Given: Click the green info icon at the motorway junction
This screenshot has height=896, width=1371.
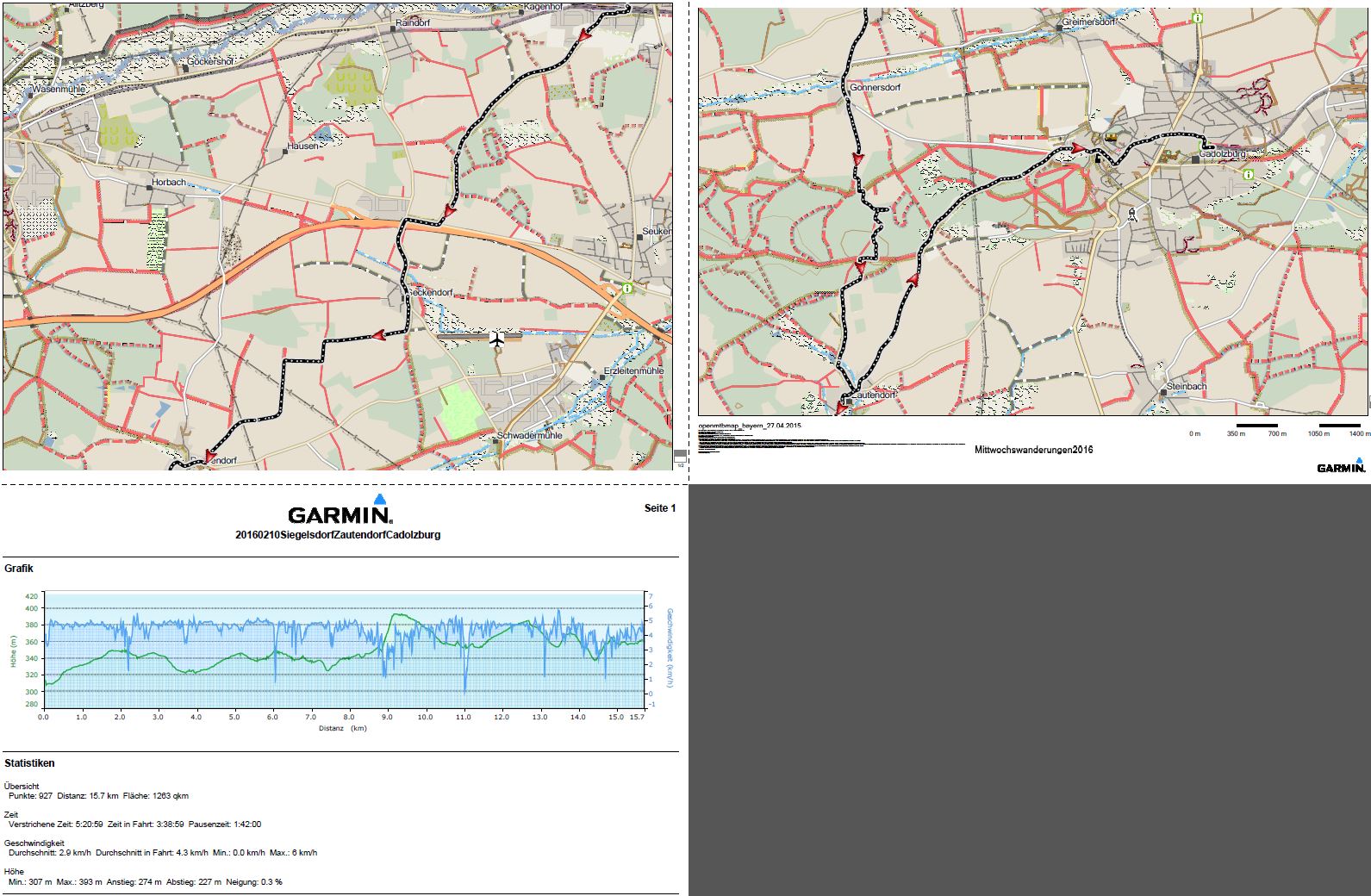Looking at the screenshot, I should pos(627,289).
